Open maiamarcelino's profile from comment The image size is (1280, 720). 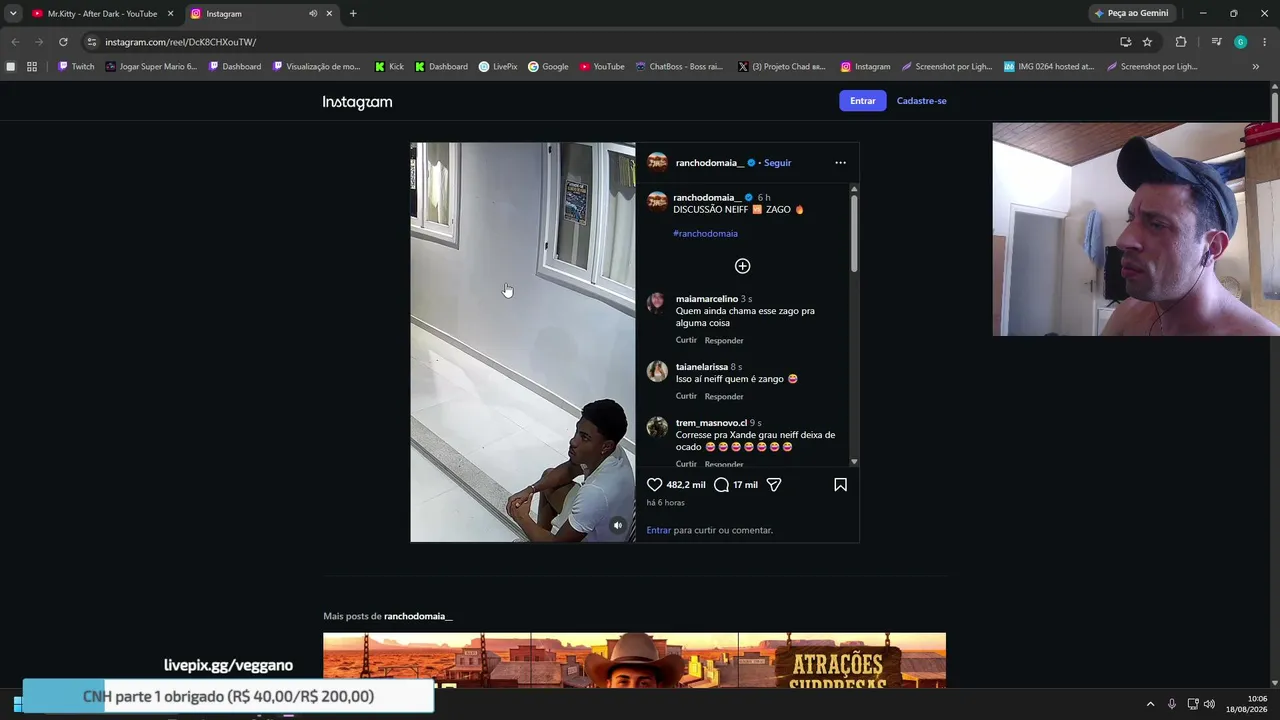[x=706, y=299]
